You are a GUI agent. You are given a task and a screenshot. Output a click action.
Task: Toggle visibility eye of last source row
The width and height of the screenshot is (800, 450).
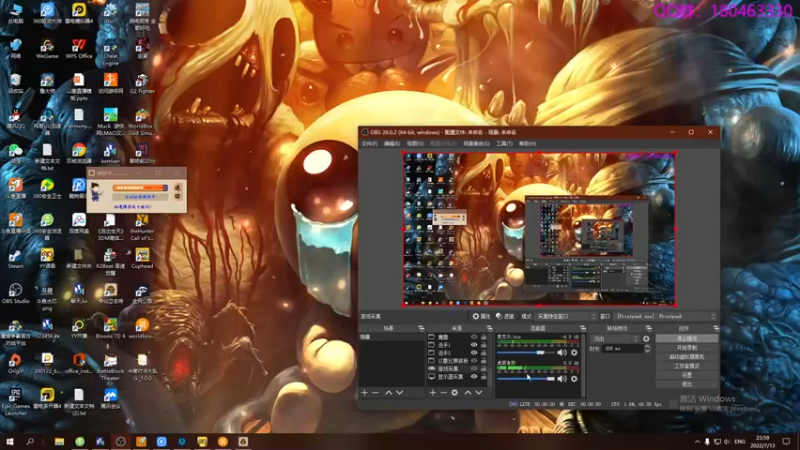point(474,377)
